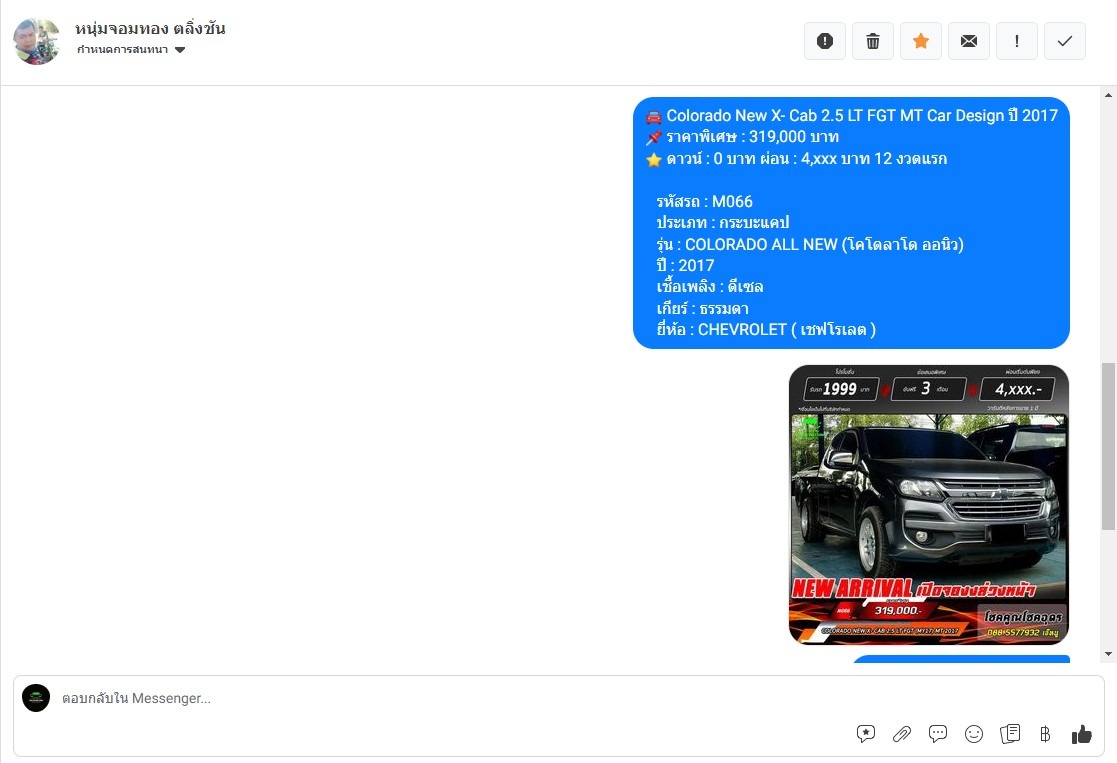
Task: Open the speech bubble message icon
Action: point(938,734)
